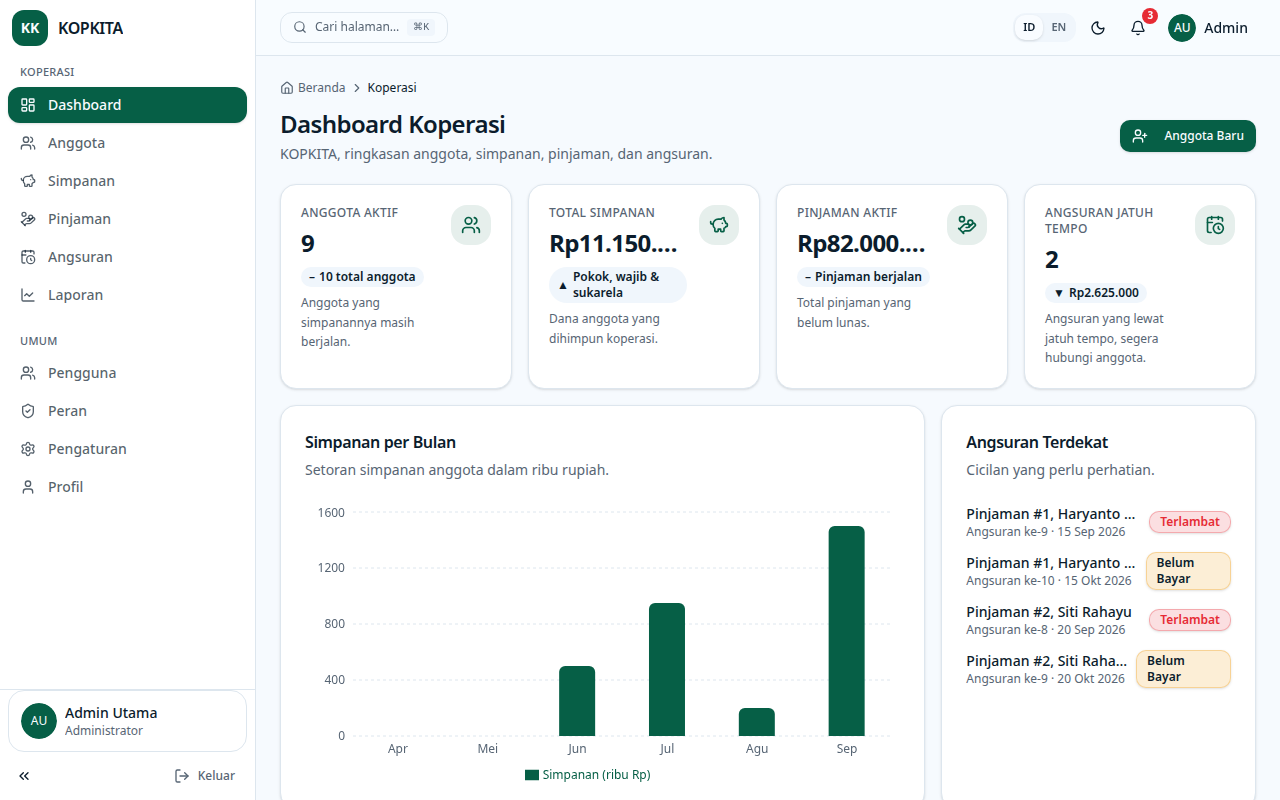Open notifications via the bell icon
The height and width of the screenshot is (800, 1280).
(1138, 28)
